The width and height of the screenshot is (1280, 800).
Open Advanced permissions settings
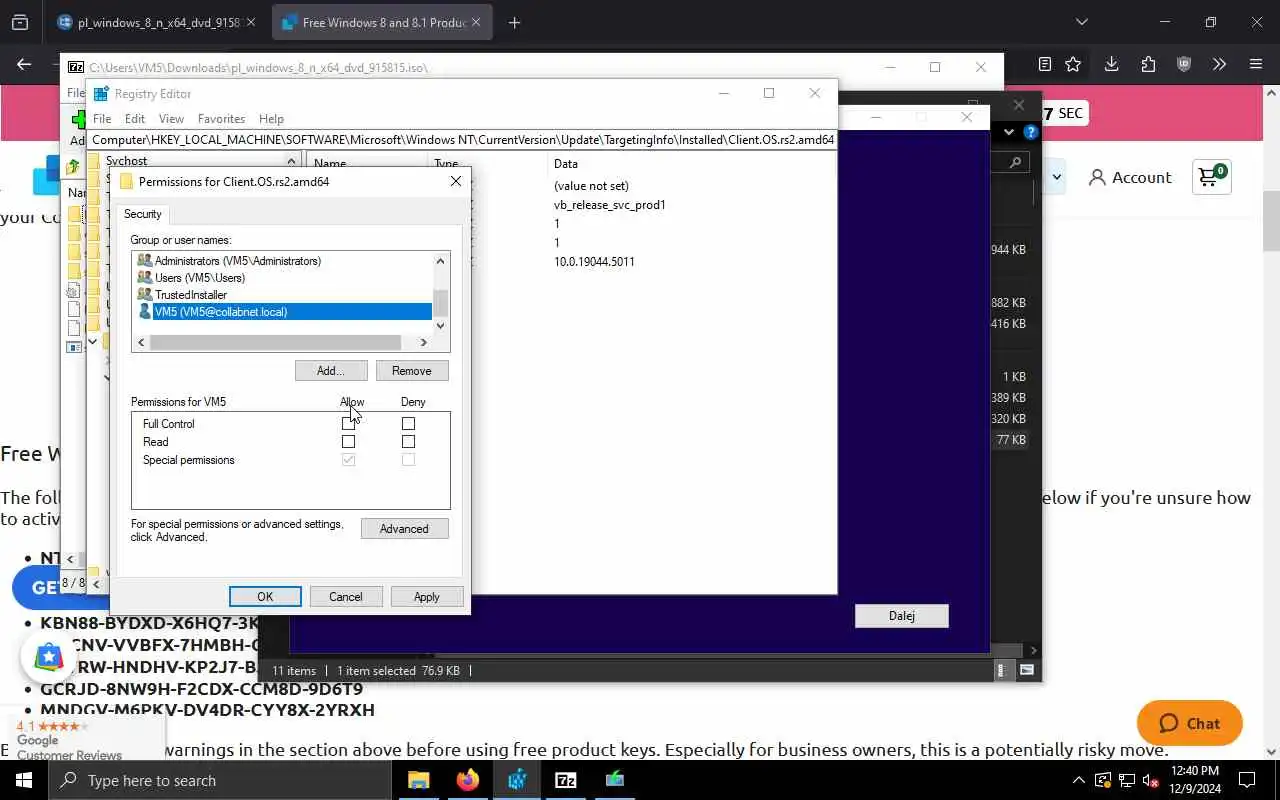pyautogui.click(x=404, y=528)
